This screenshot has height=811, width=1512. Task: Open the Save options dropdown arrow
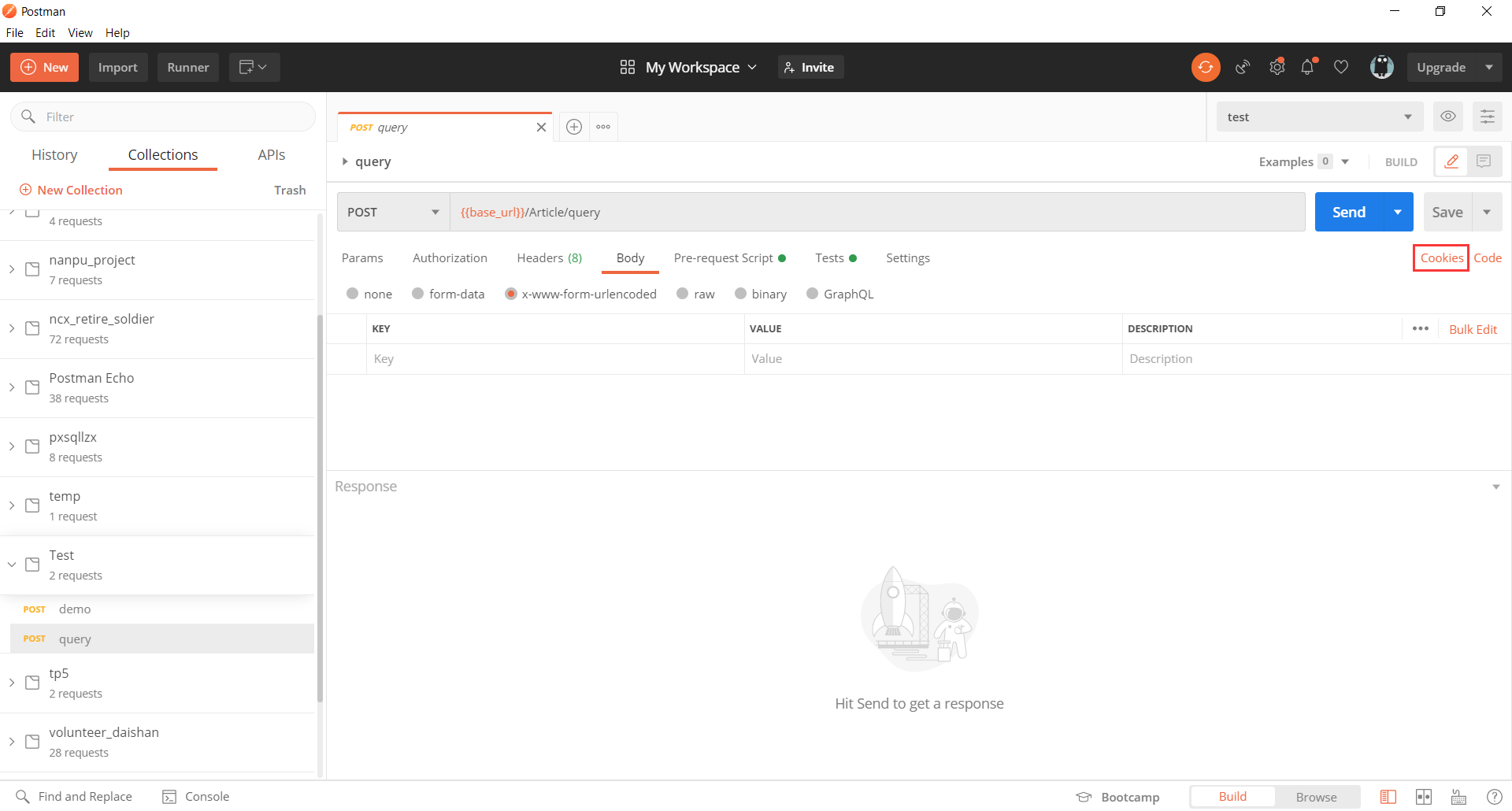tap(1487, 212)
